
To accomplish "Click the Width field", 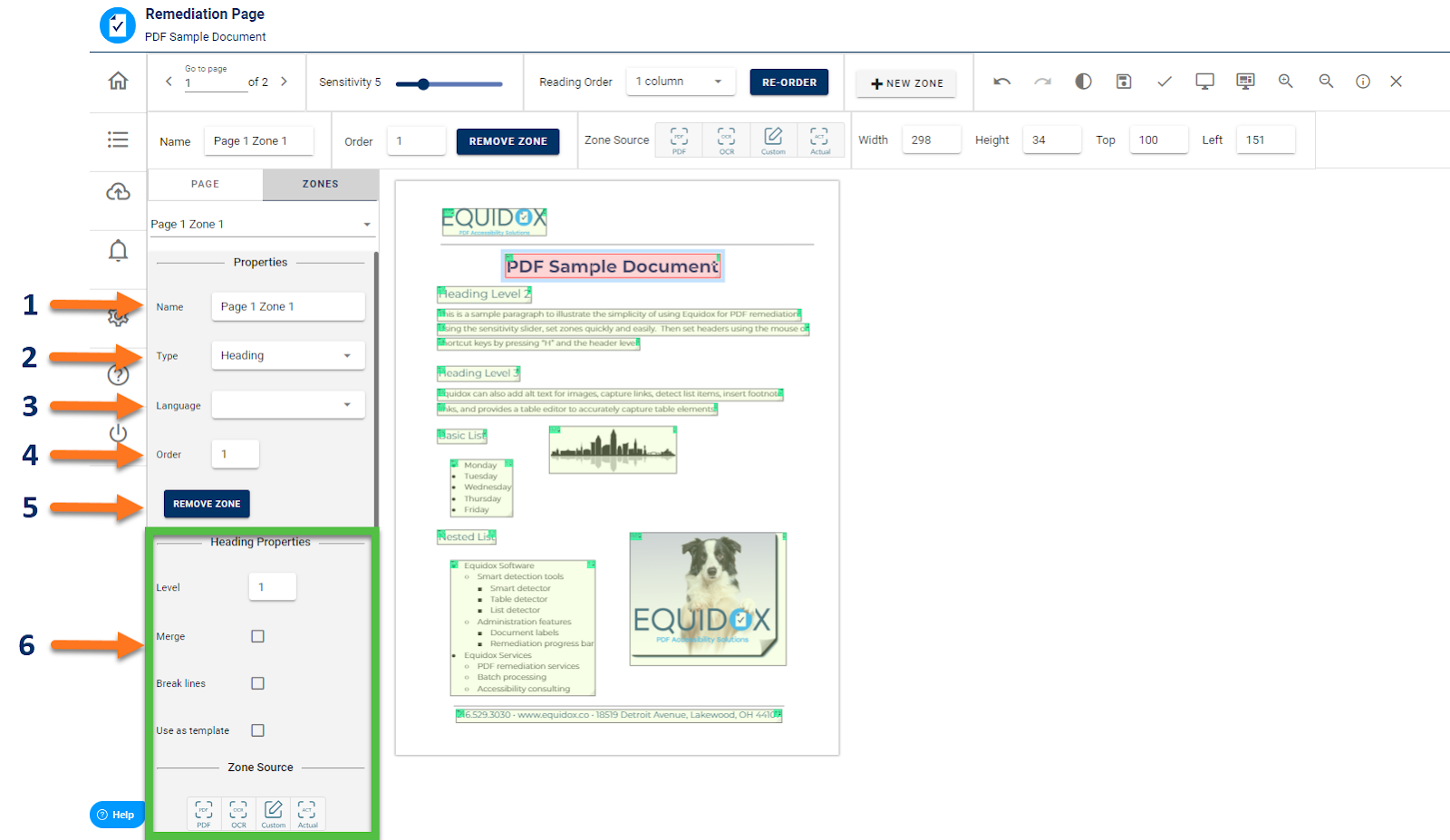I will click(x=932, y=140).
